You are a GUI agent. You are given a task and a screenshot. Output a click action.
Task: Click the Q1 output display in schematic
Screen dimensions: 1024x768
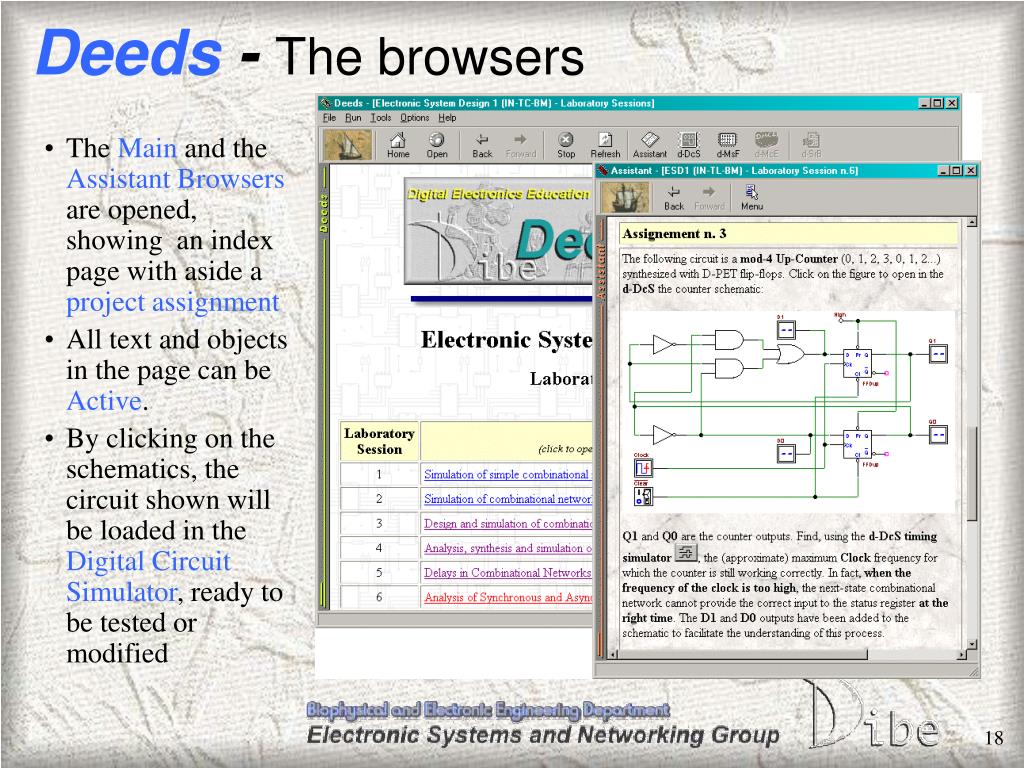938,354
